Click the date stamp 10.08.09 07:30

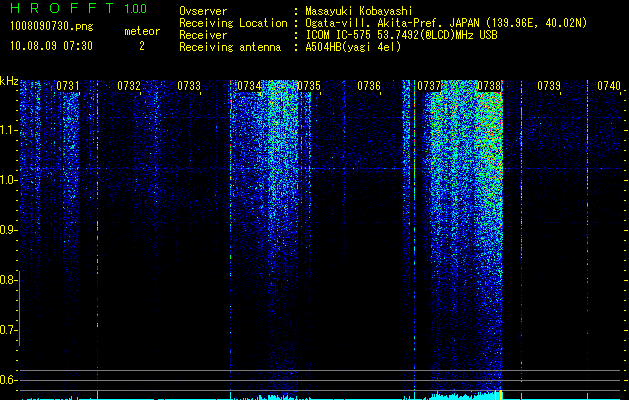(x=51, y=46)
